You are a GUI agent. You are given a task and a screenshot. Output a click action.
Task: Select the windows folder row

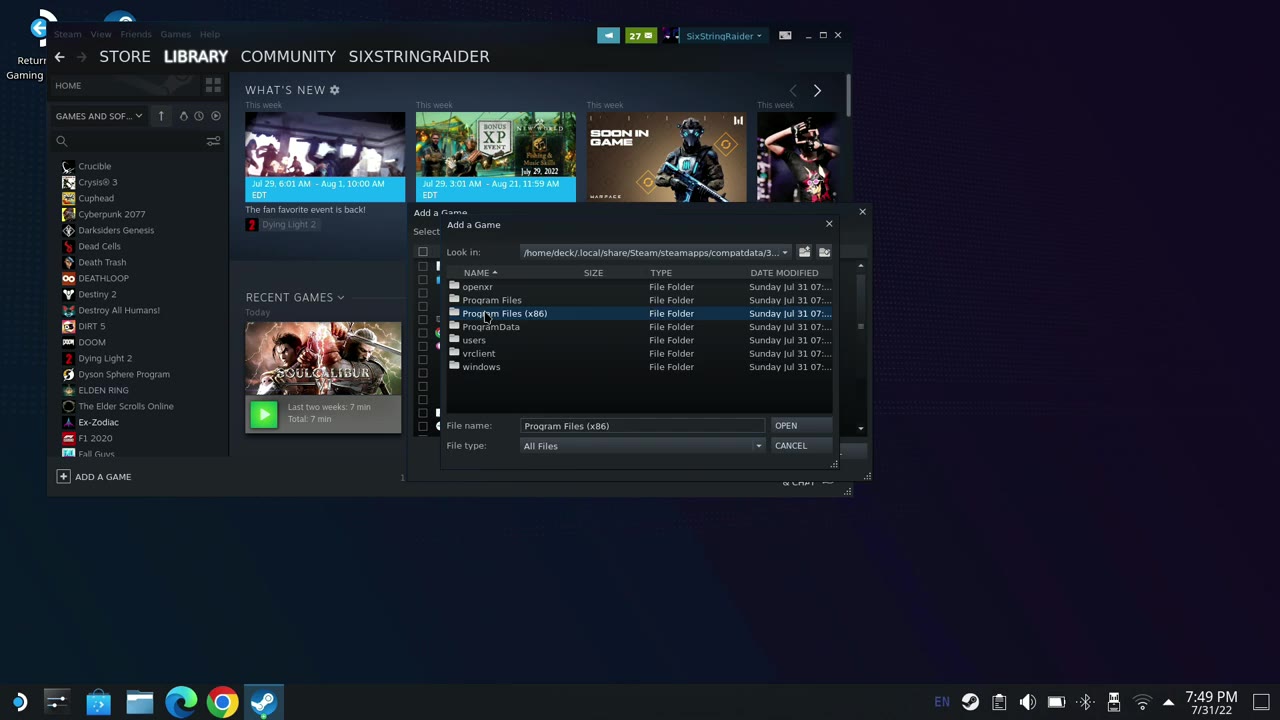639,367
